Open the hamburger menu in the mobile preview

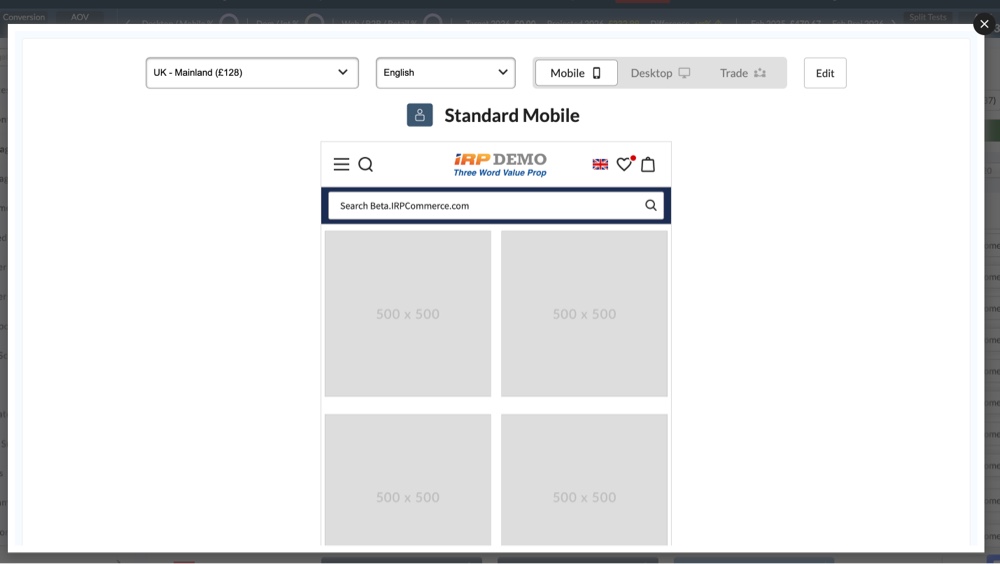click(x=341, y=165)
